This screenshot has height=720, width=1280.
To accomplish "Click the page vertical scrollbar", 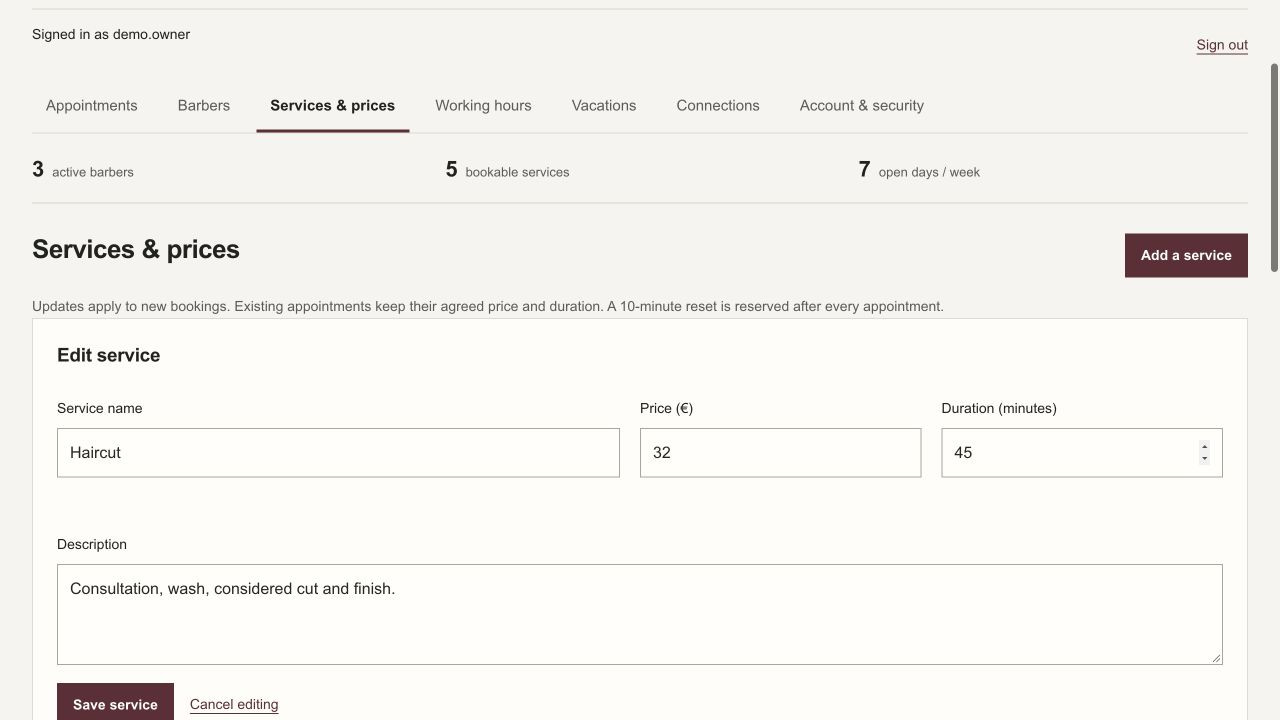I will coord(1274,168).
